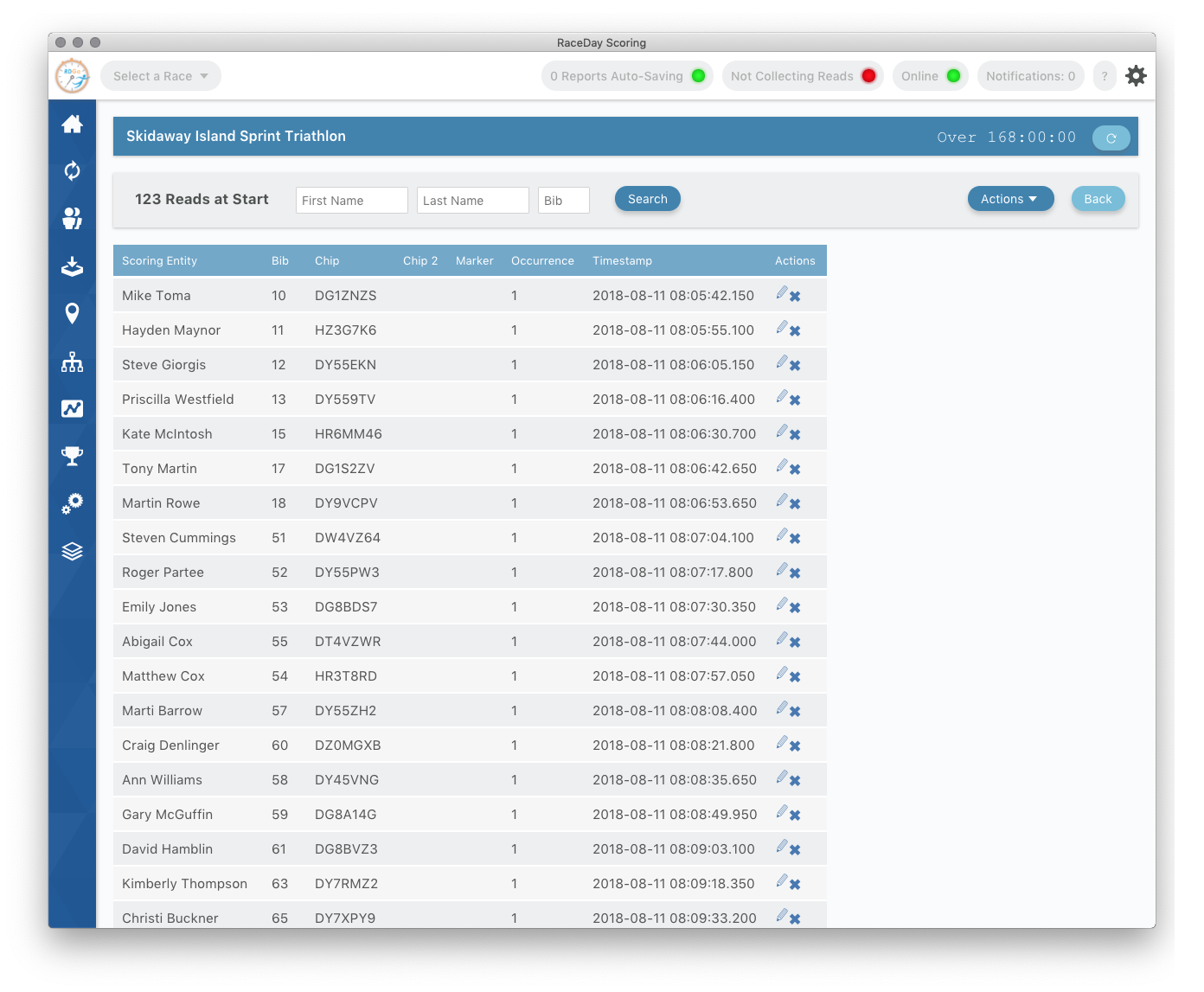The image size is (1204, 992).
Task: Click chip code HR6MM46
Action: (x=349, y=434)
